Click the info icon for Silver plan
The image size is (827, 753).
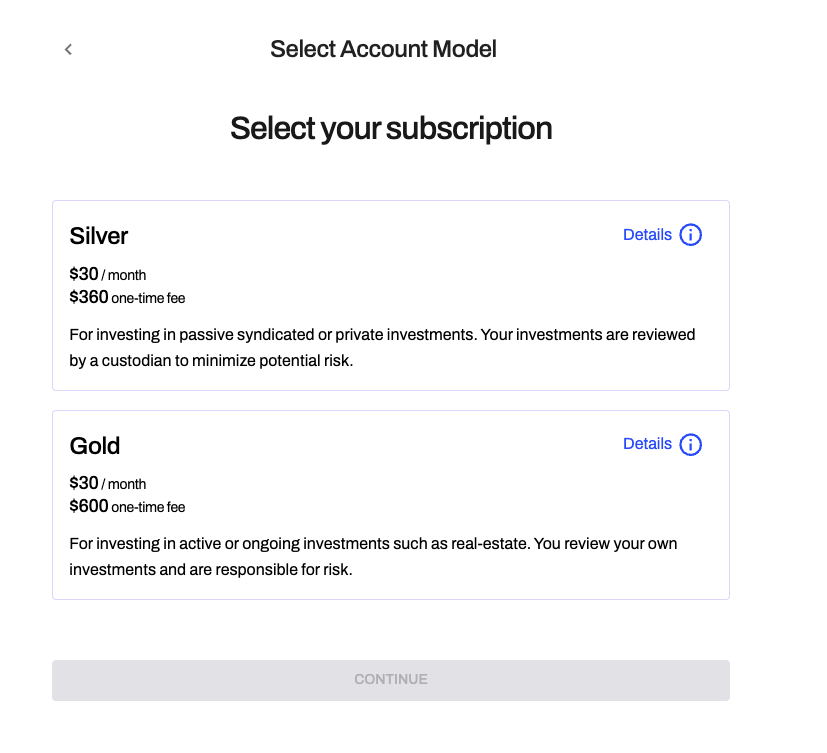(690, 235)
